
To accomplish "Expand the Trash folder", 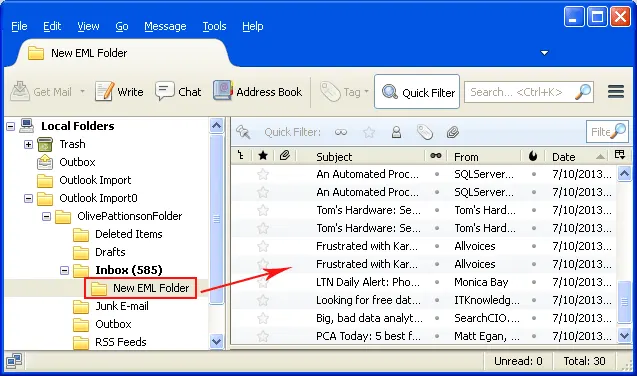I will (x=28, y=144).
